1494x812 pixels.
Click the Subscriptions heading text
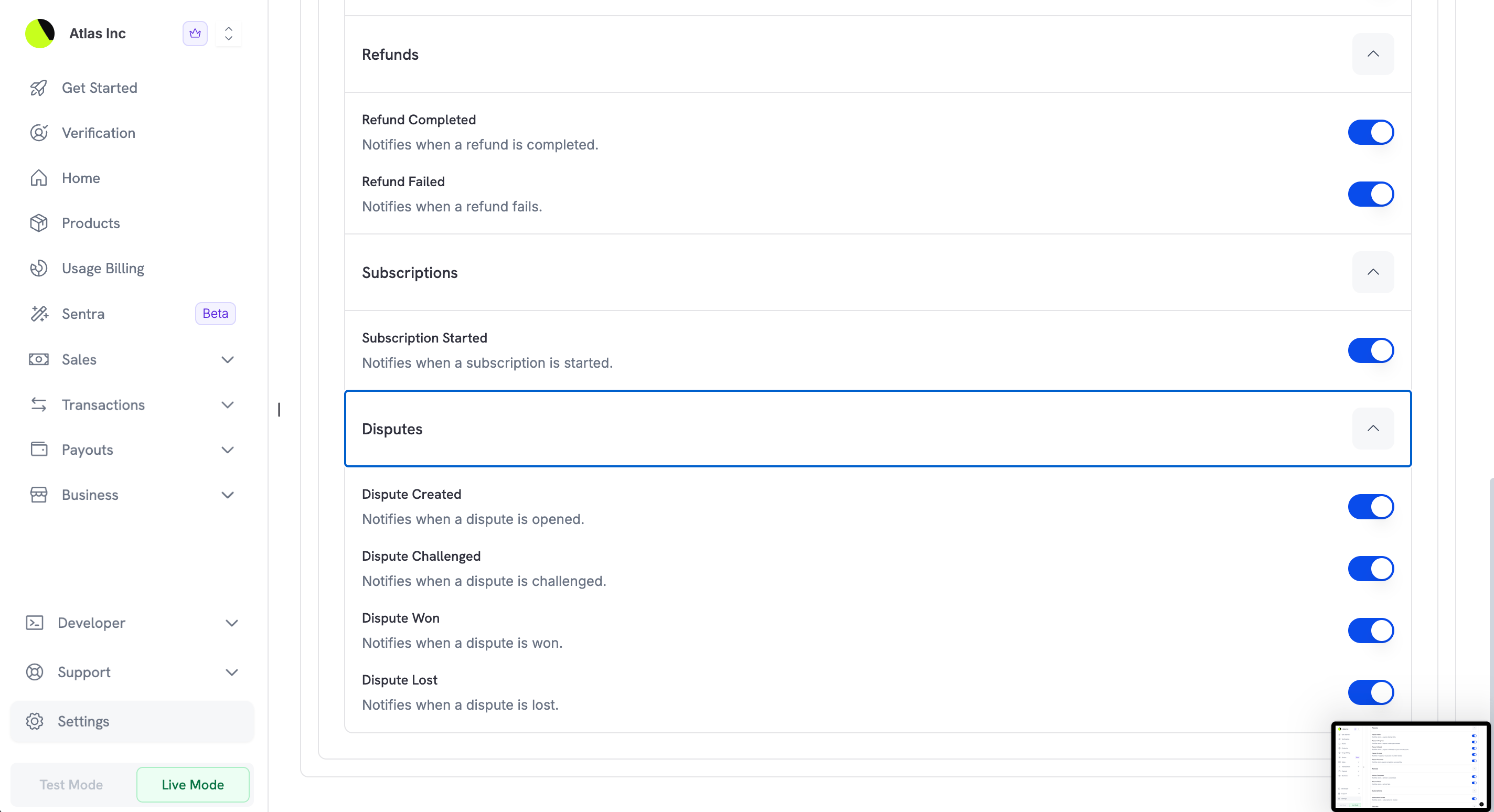click(410, 273)
